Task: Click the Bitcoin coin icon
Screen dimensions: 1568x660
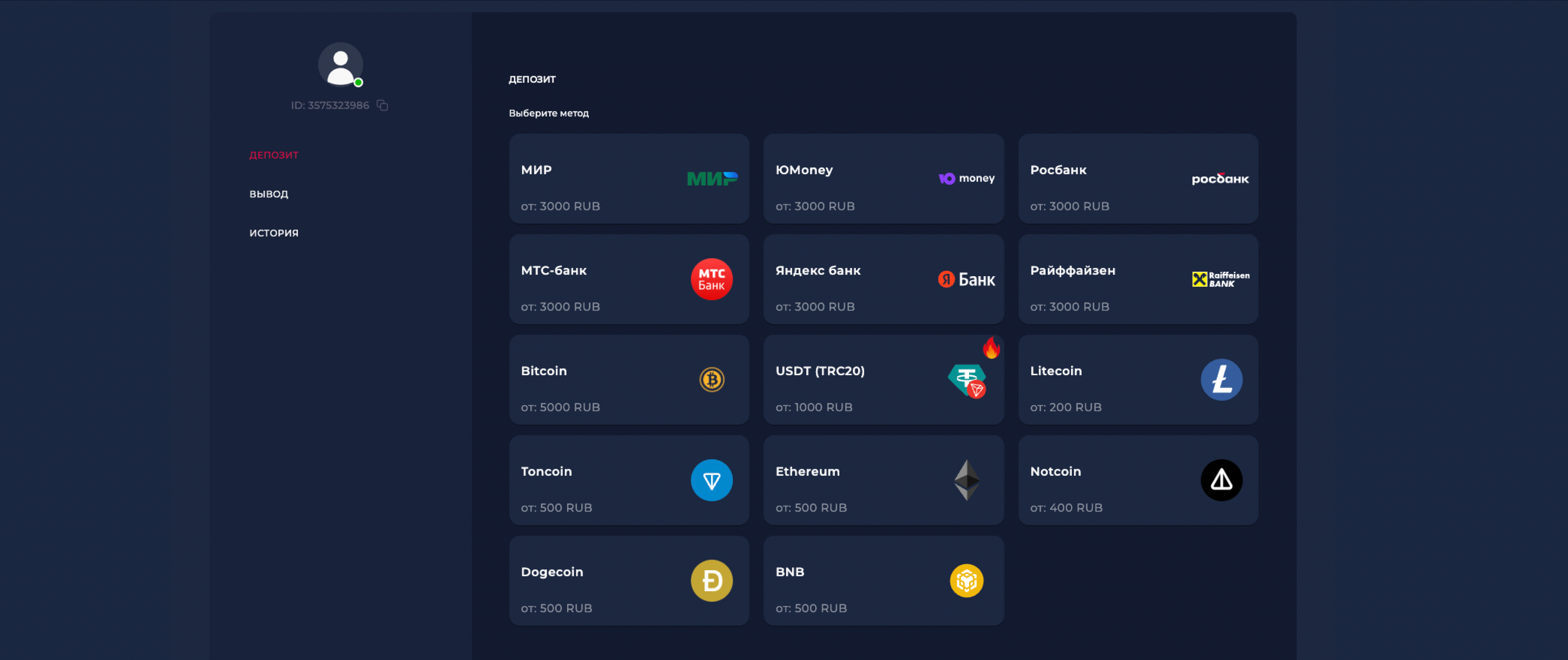Action: point(711,380)
